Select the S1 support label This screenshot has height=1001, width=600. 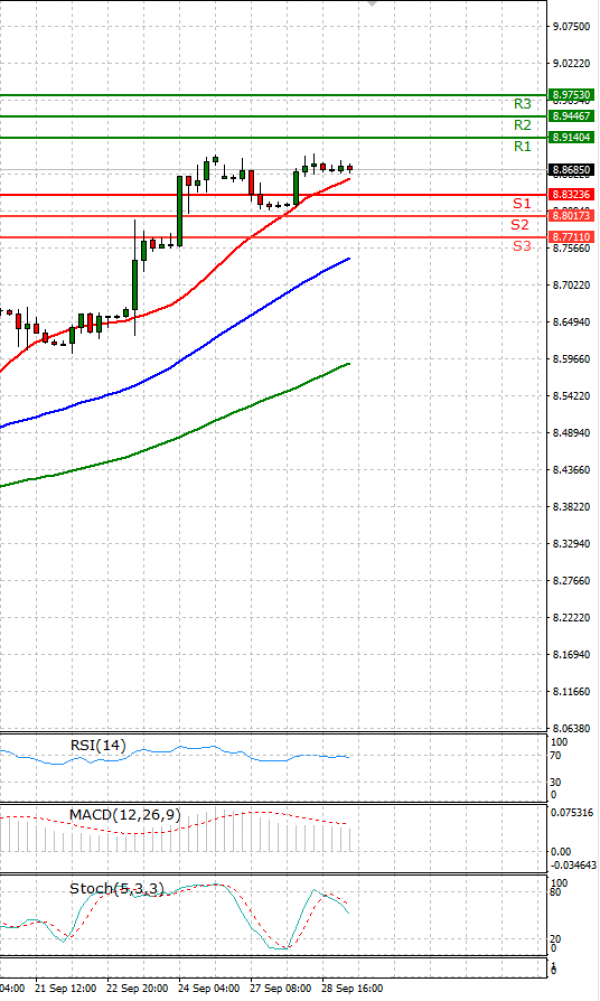(x=521, y=204)
